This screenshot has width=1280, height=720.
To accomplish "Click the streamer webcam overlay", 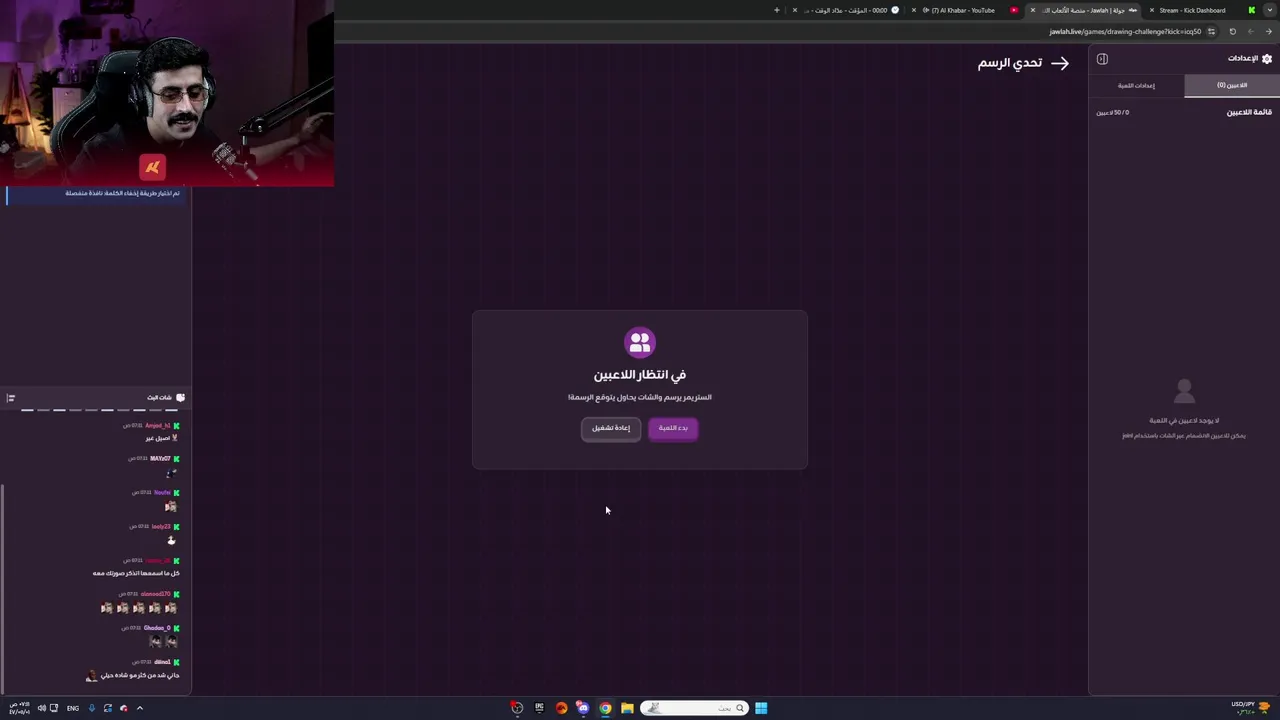I will (167, 93).
